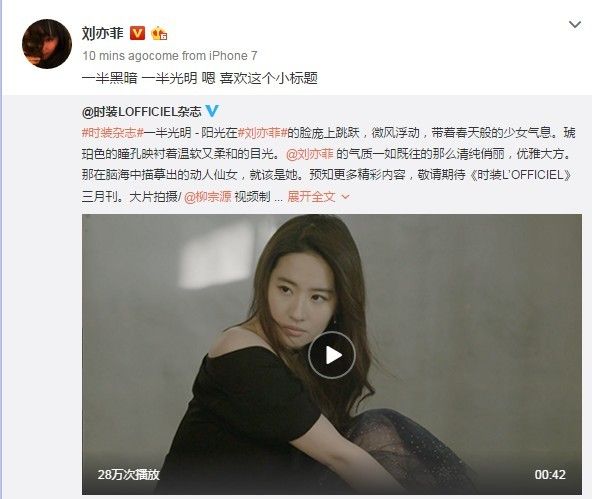Click the 28万次播放 play count label
Image resolution: width=592 pixels, height=499 pixels.
(x=128, y=474)
